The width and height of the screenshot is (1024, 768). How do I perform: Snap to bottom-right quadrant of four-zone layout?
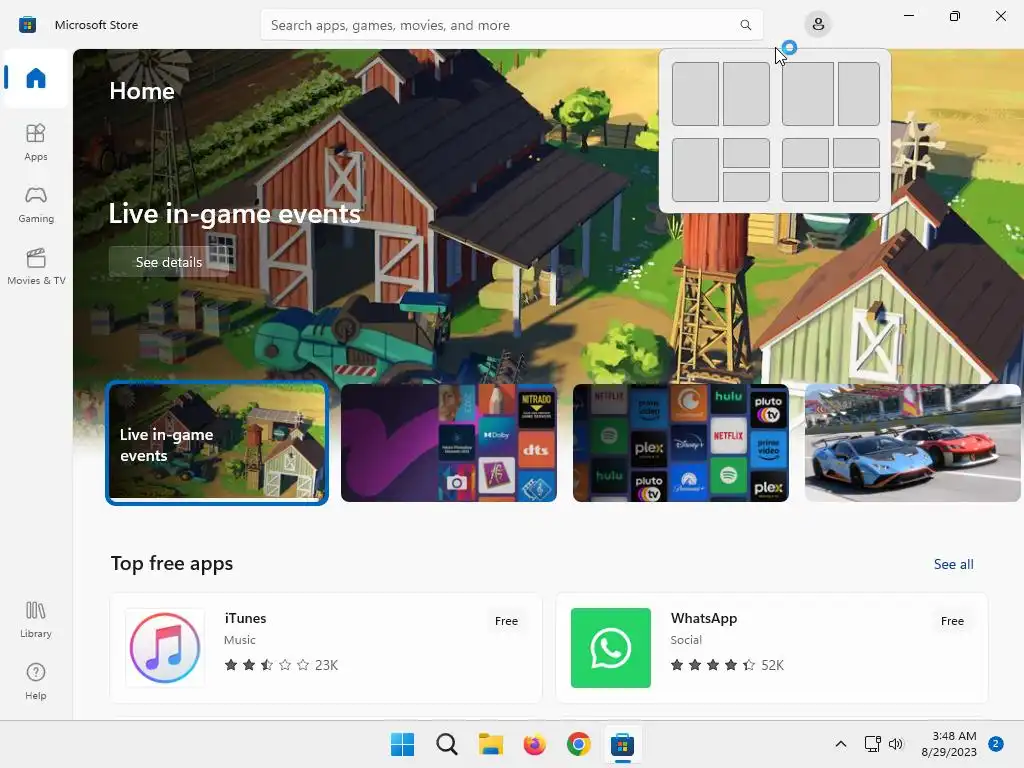[856, 187]
